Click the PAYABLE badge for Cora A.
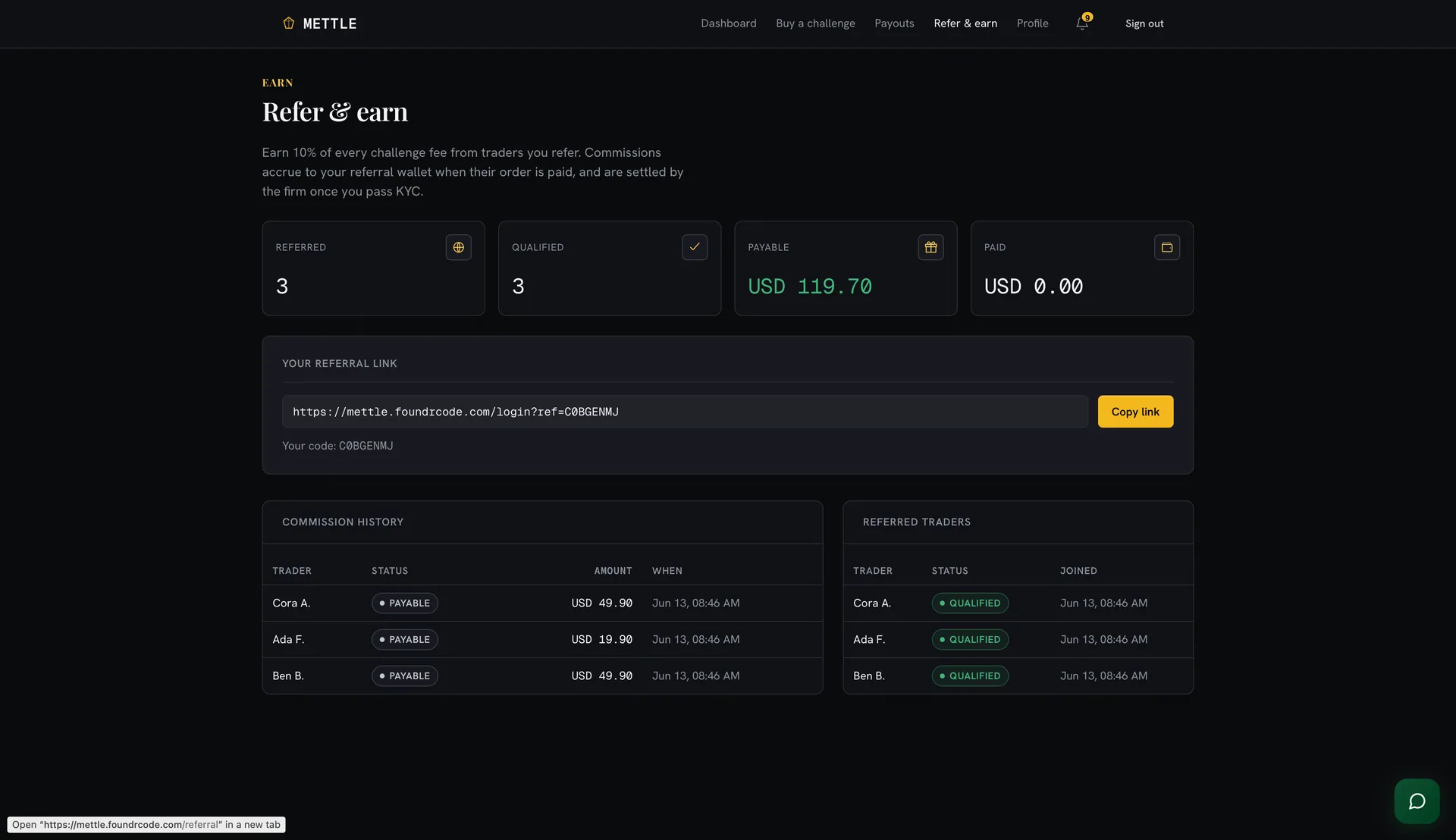The image size is (1456, 840). 405,603
